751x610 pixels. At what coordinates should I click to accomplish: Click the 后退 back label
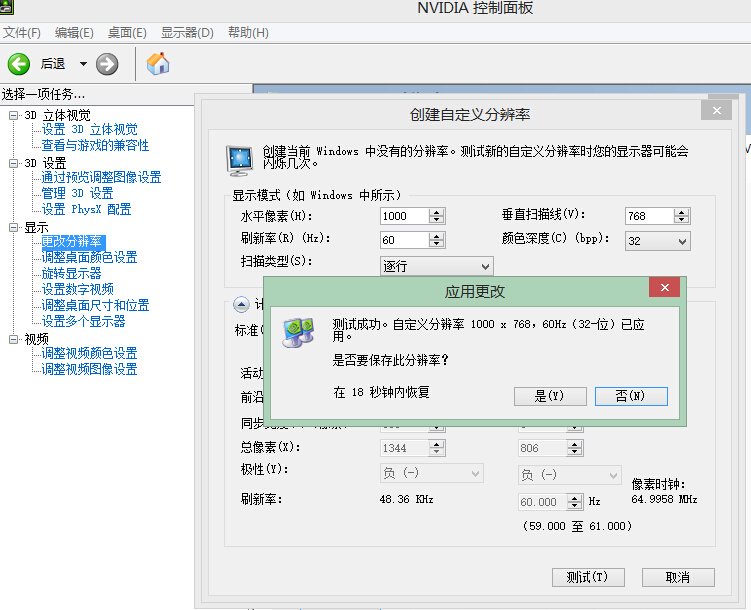53,64
